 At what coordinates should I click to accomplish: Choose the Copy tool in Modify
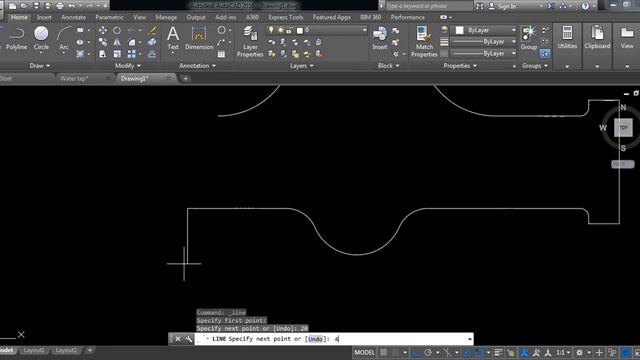tap(102, 42)
